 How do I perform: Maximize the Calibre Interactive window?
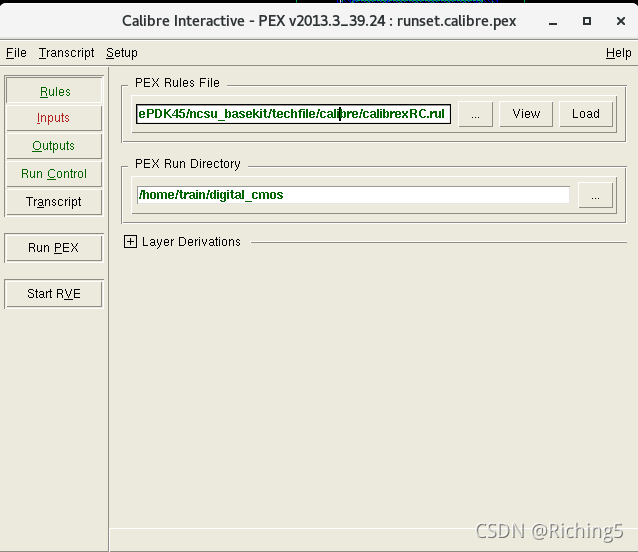(x=587, y=20)
